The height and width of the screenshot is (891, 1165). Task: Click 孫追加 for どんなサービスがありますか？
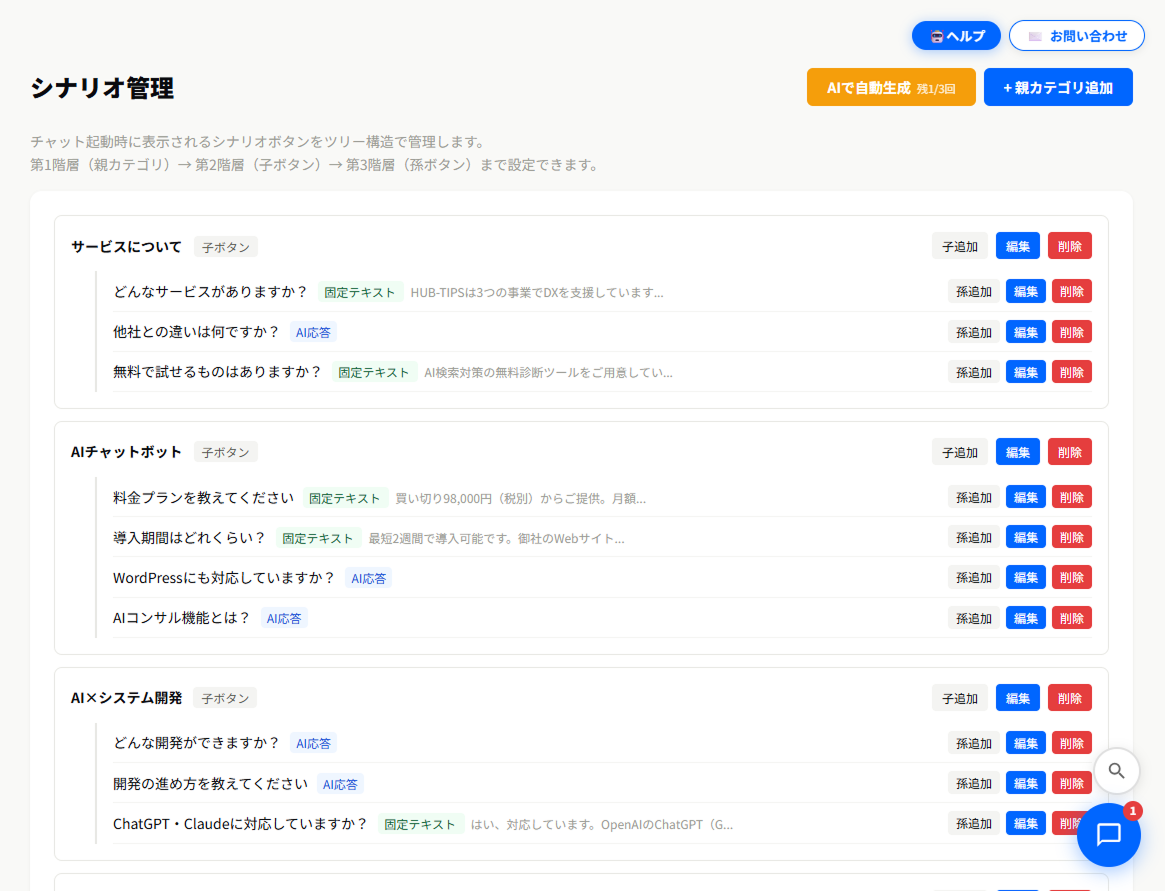point(973,292)
